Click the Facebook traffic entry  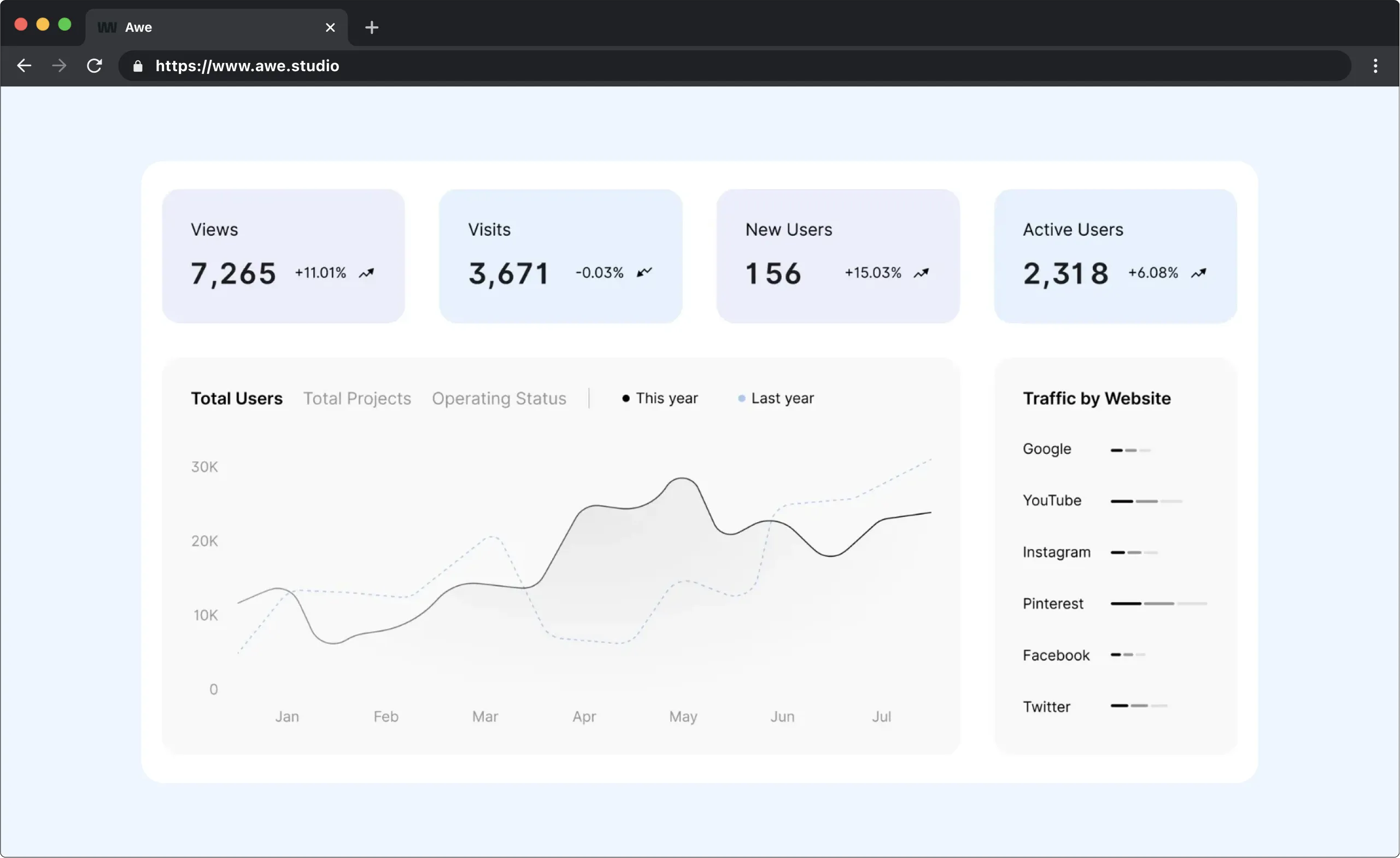(x=1056, y=655)
